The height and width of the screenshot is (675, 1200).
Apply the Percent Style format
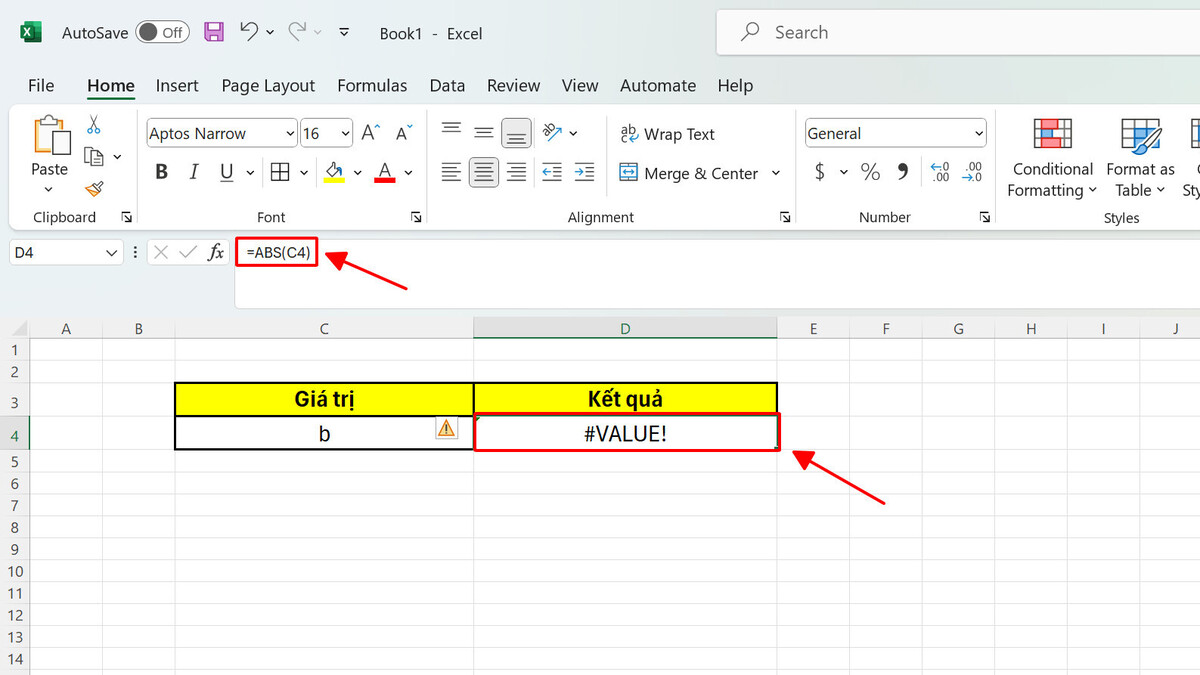click(870, 171)
